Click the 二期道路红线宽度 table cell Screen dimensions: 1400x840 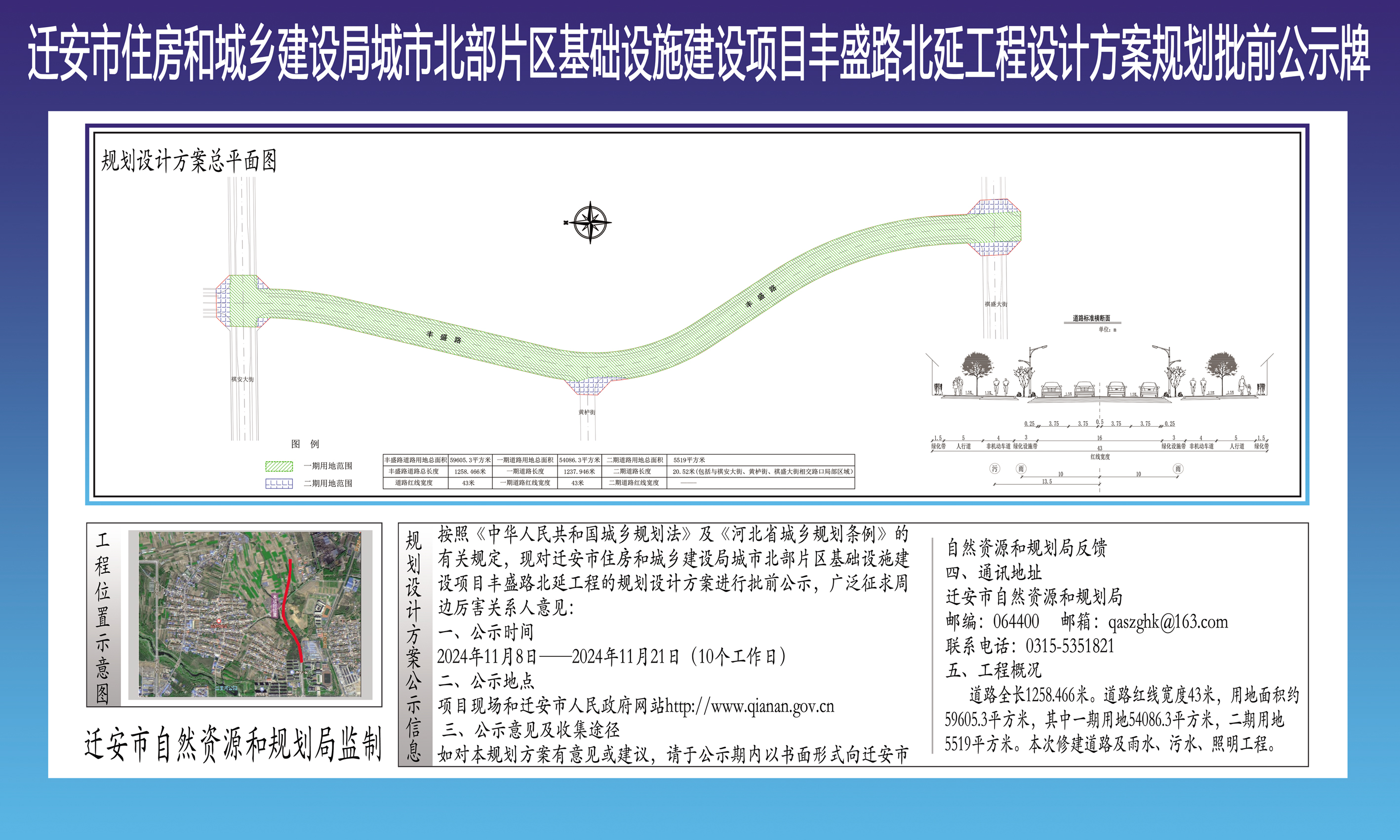pyautogui.click(x=635, y=483)
